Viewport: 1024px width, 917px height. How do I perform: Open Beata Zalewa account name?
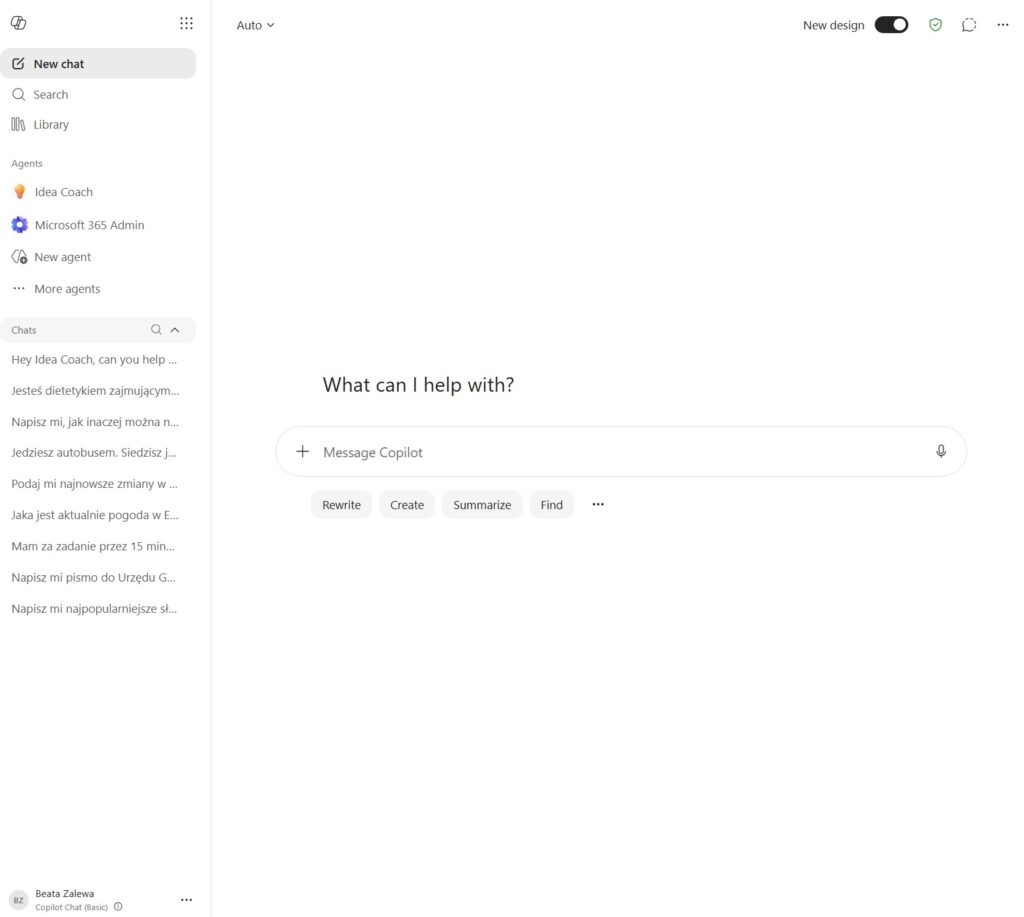65,893
